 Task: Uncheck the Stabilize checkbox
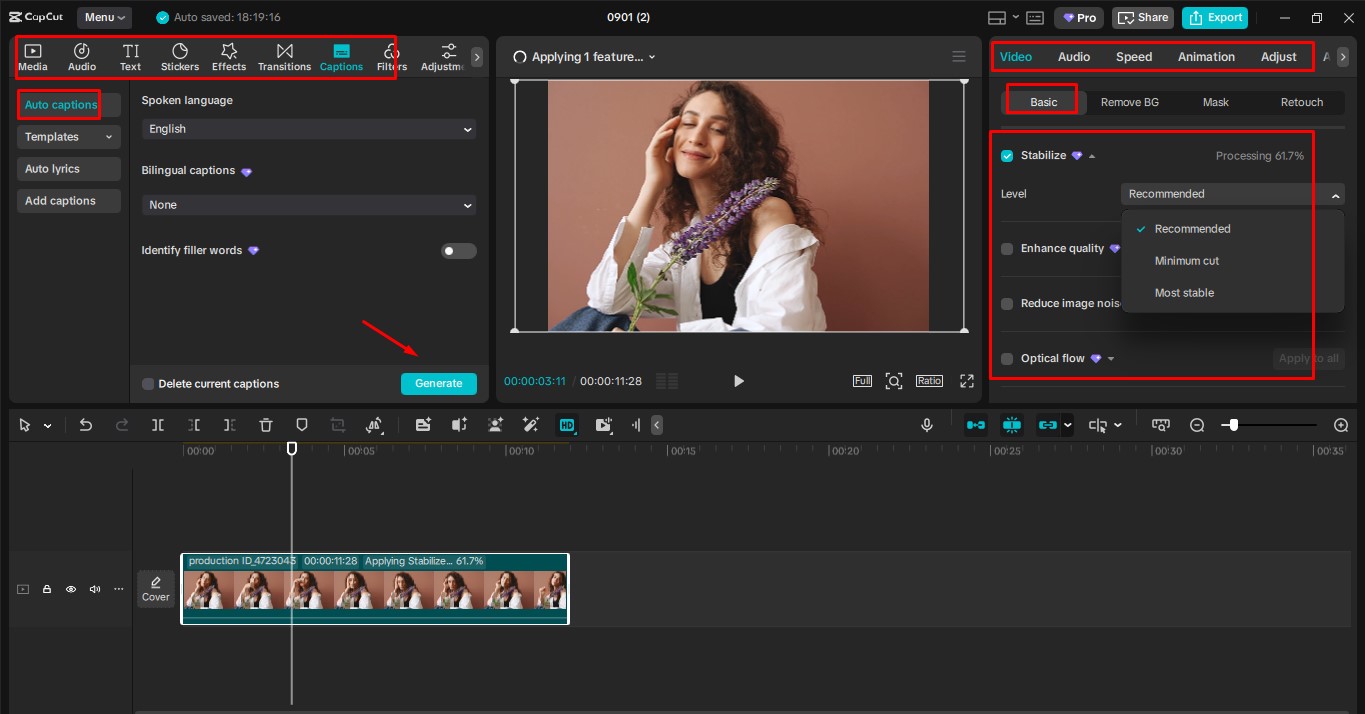[1006, 155]
